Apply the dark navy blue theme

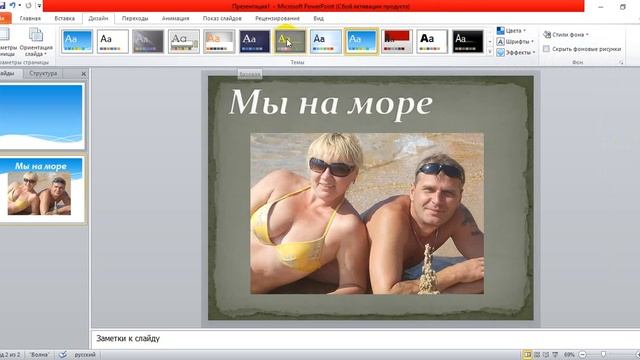[x=255, y=41]
